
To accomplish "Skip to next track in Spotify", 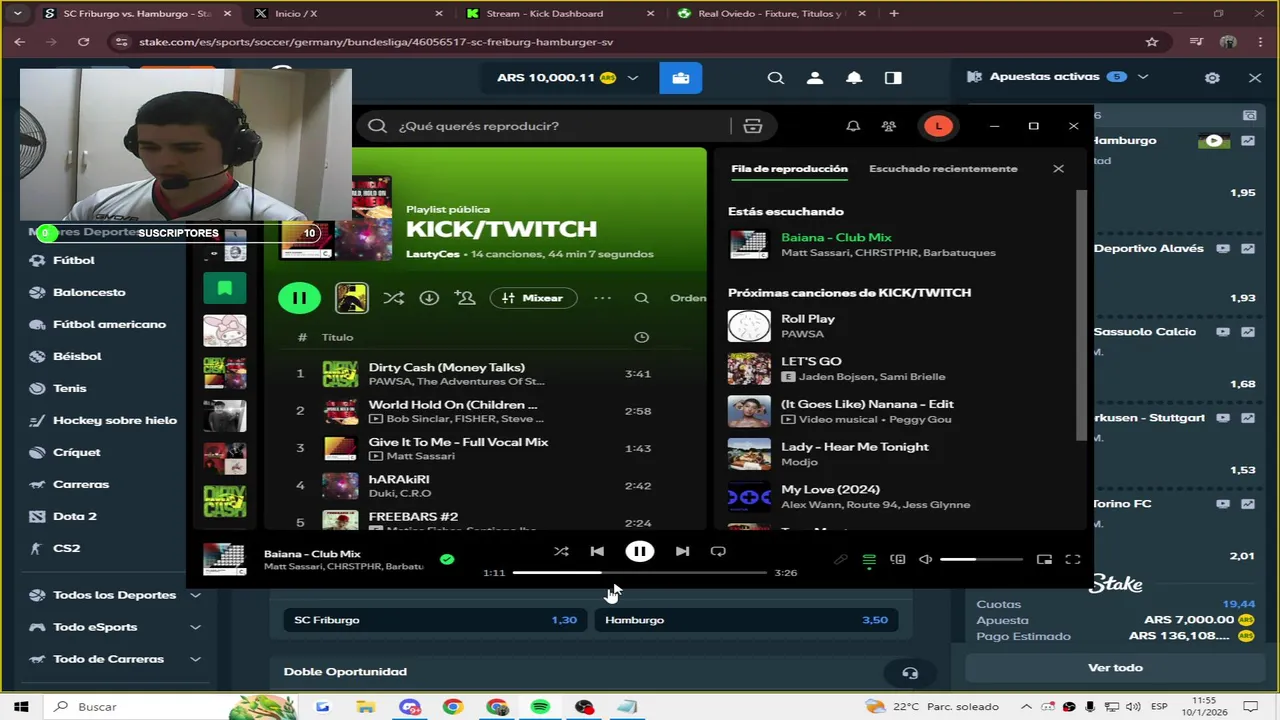I will click(x=682, y=551).
